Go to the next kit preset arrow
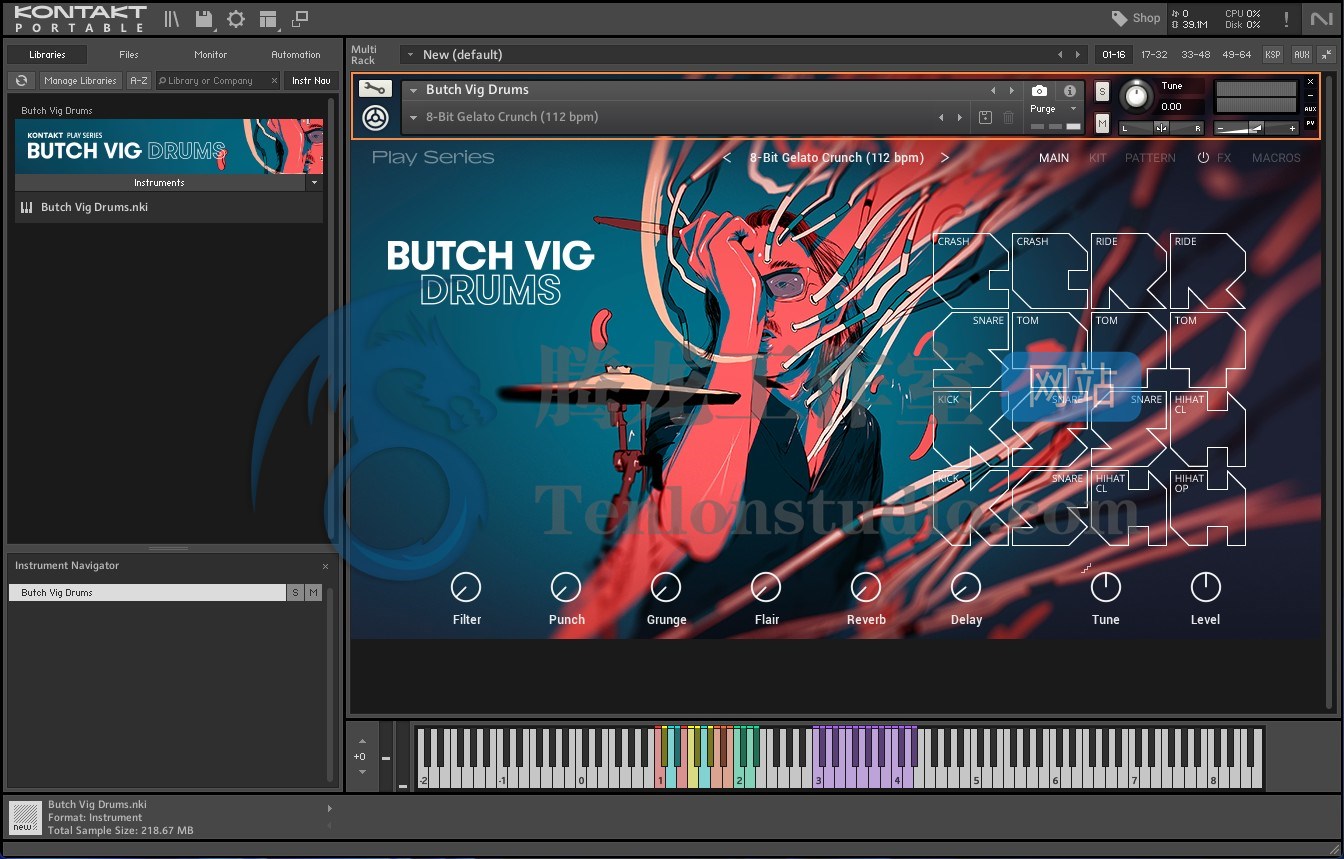The width and height of the screenshot is (1344, 859). (x=944, y=158)
